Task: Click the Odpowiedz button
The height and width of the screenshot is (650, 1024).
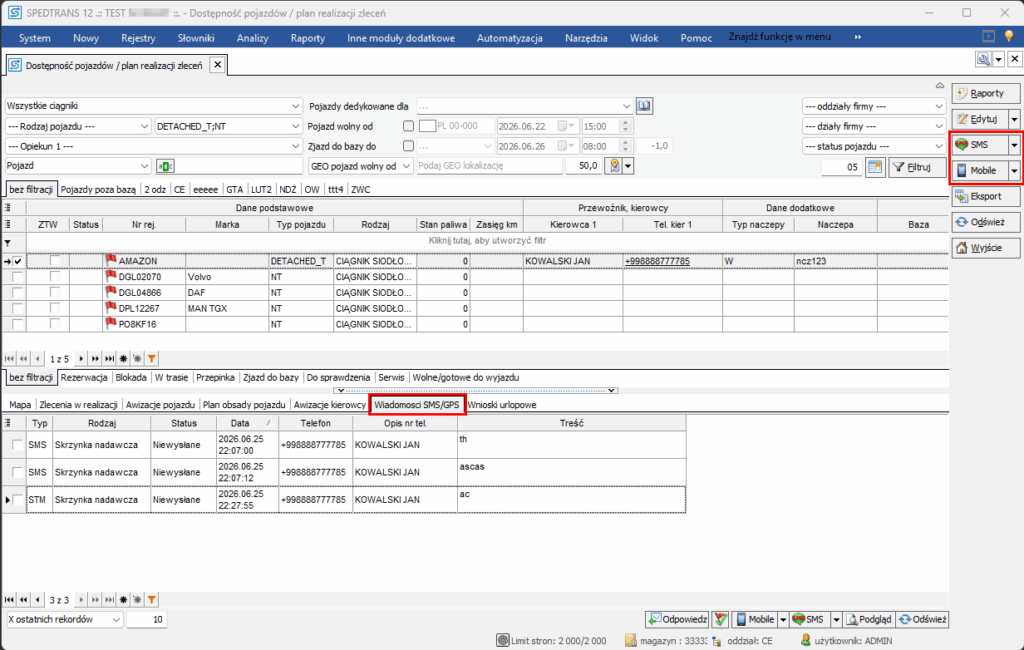Action: click(677, 619)
